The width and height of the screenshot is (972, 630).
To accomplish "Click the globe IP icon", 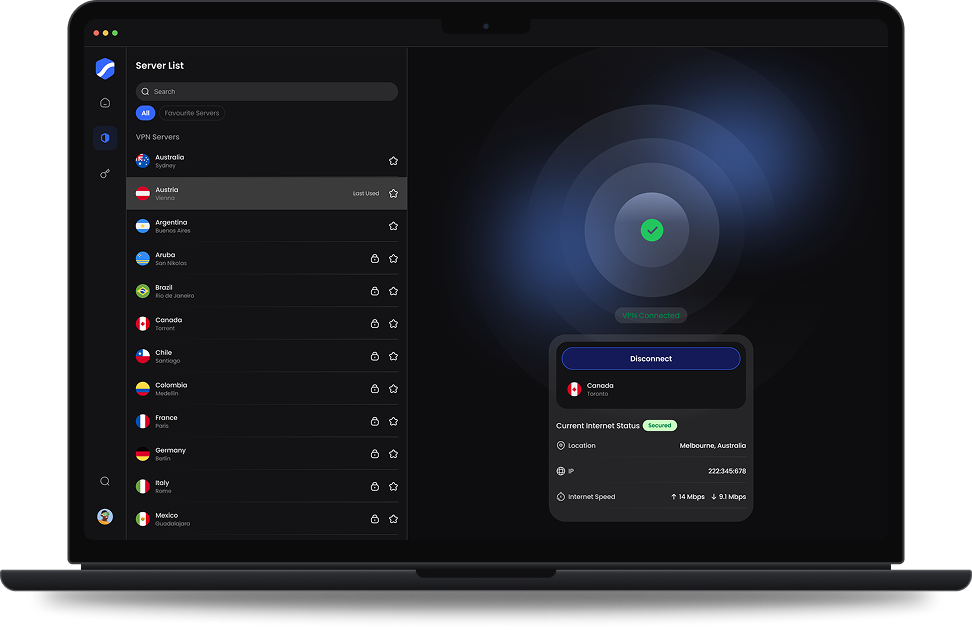I will (x=560, y=471).
